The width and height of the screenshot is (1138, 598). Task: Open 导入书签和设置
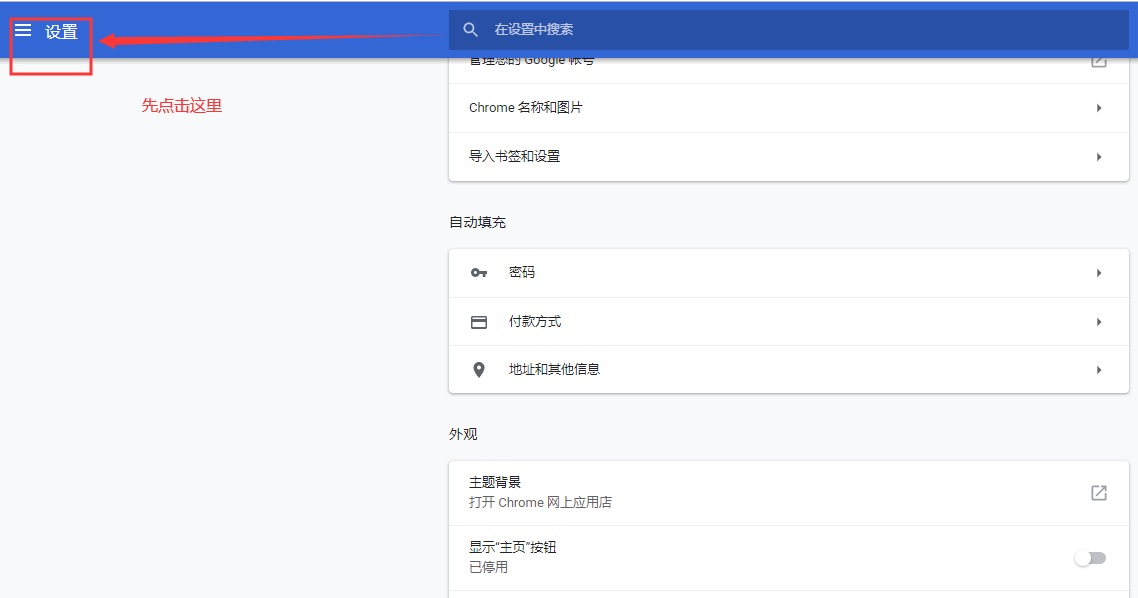point(789,157)
